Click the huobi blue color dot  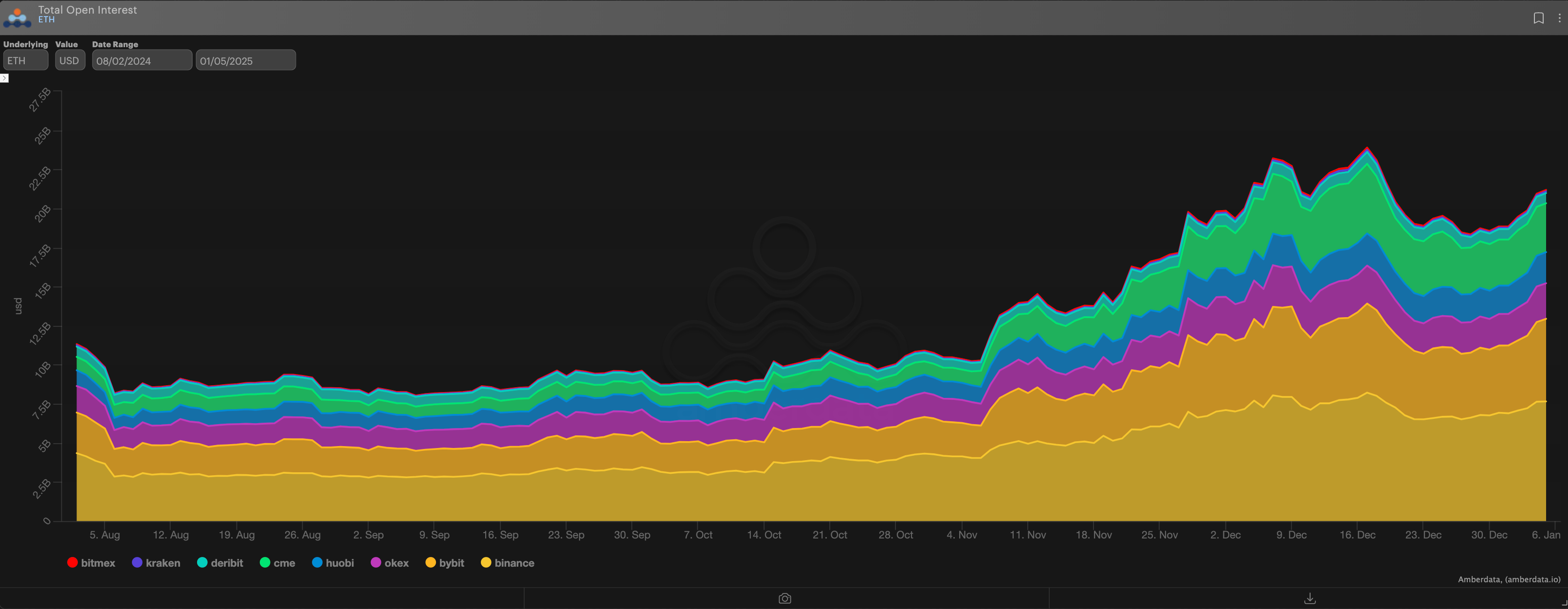[317, 563]
